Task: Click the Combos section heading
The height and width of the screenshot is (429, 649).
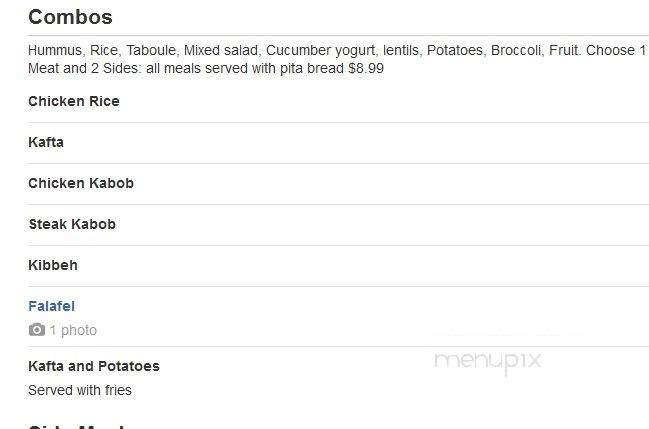Action: (70, 17)
